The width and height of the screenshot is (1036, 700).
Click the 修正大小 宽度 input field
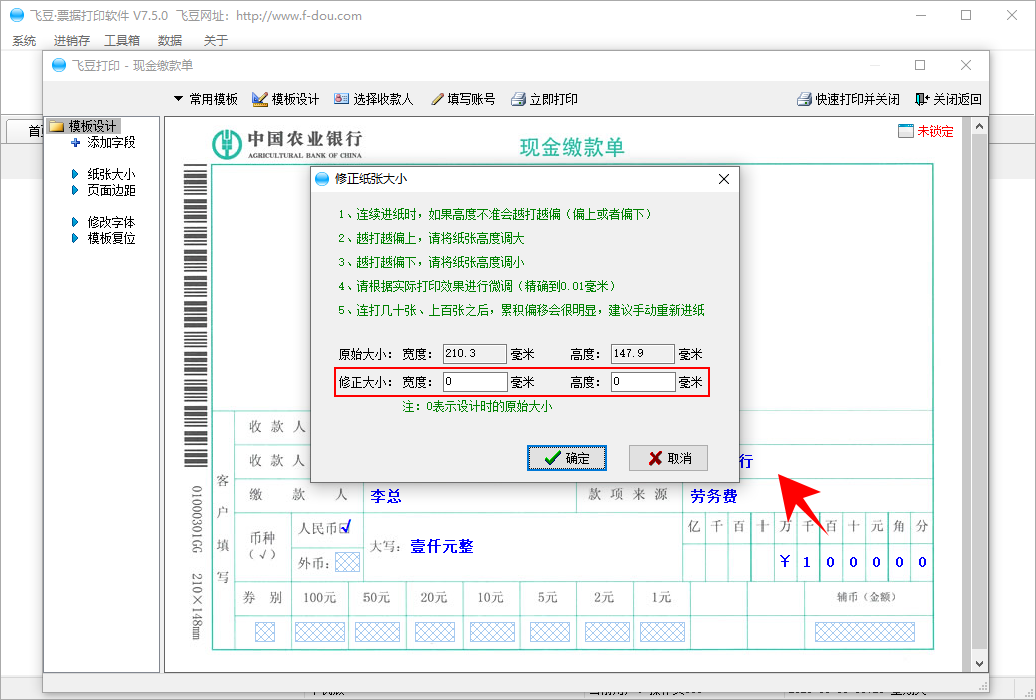[x=476, y=382]
